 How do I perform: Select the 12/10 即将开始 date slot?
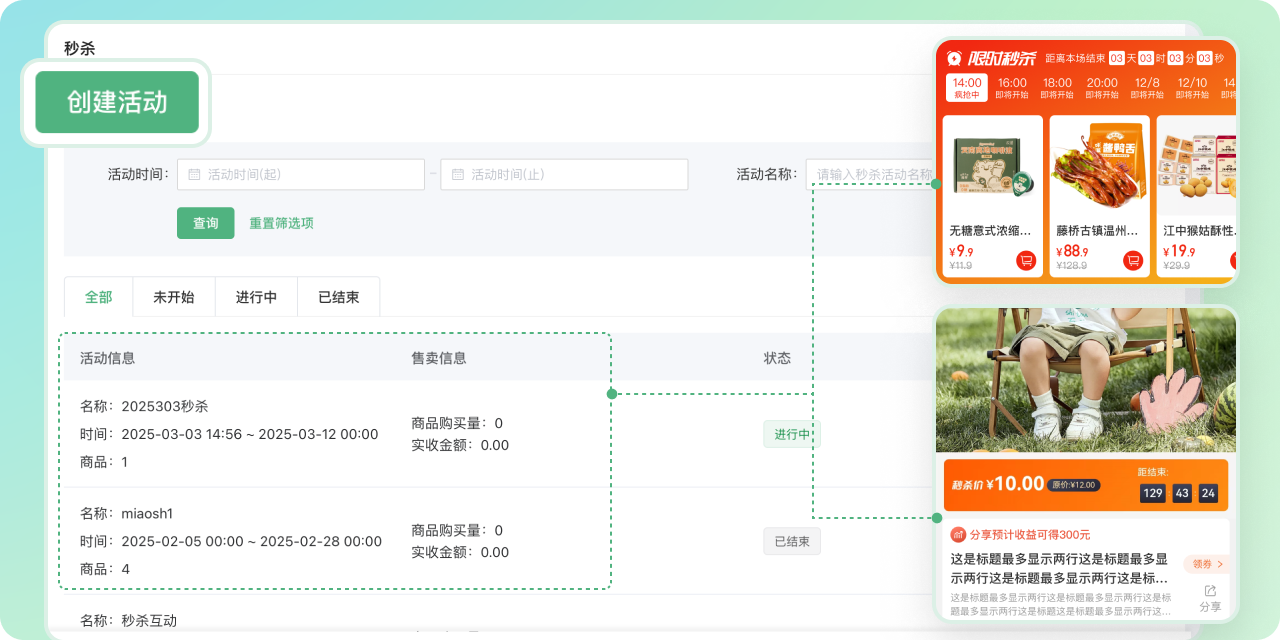(1192, 88)
